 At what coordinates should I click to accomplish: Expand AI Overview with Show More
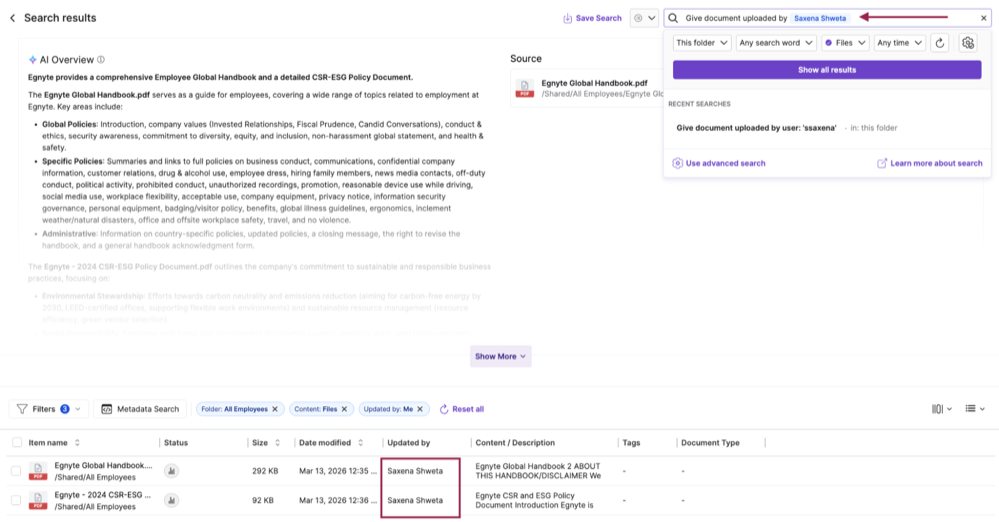[501, 356]
